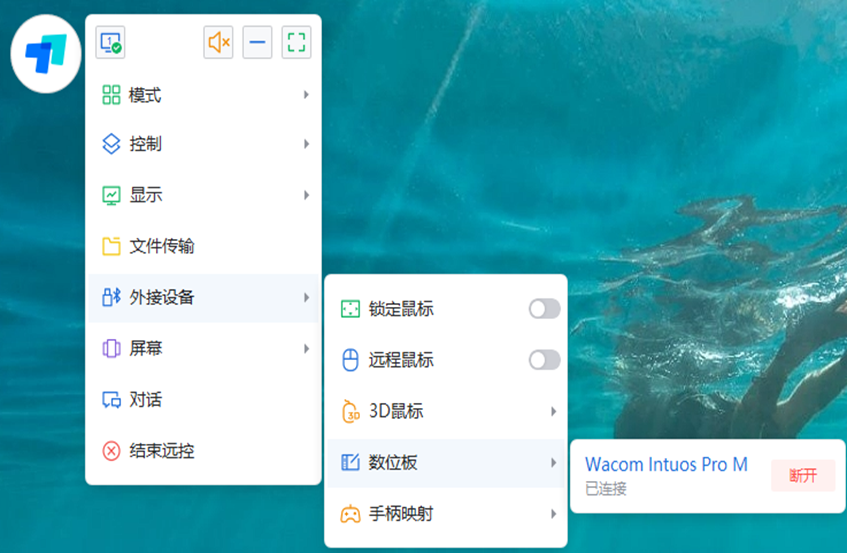Click the red 结束远控 icon
The height and width of the screenshot is (553, 847).
coord(111,451)
